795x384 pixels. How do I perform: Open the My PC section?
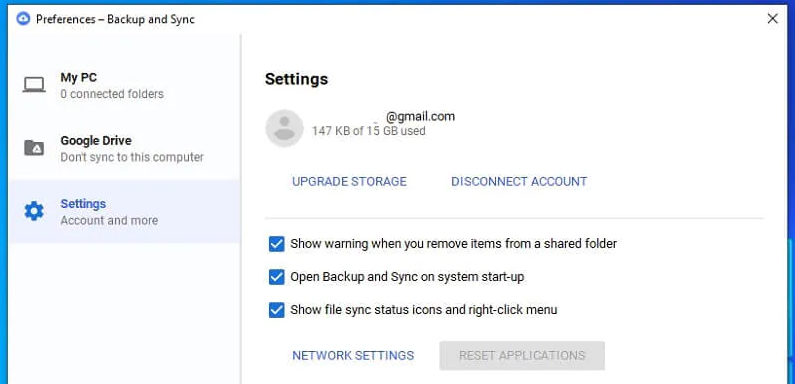click(124, 85)
